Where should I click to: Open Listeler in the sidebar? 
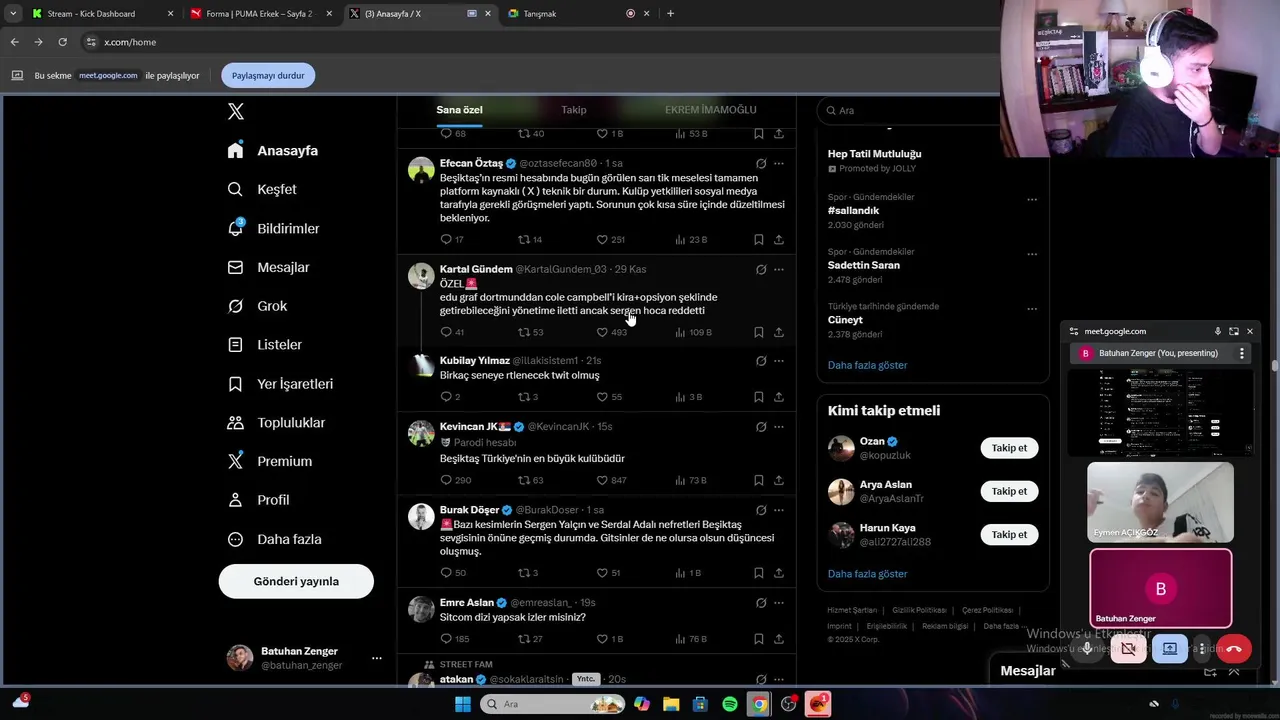pos(264,344)
